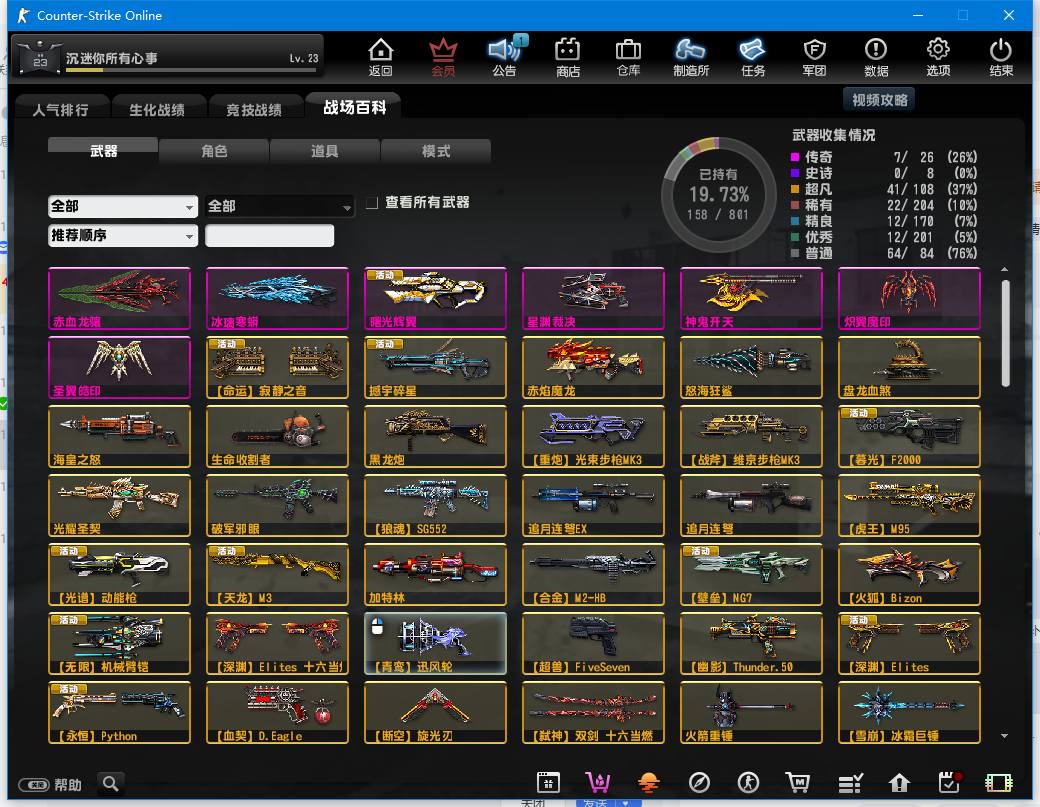Screen dimensions: 1040x807
Task: Click the scroll down arrow of weapon list
Action: (1005, 735)
